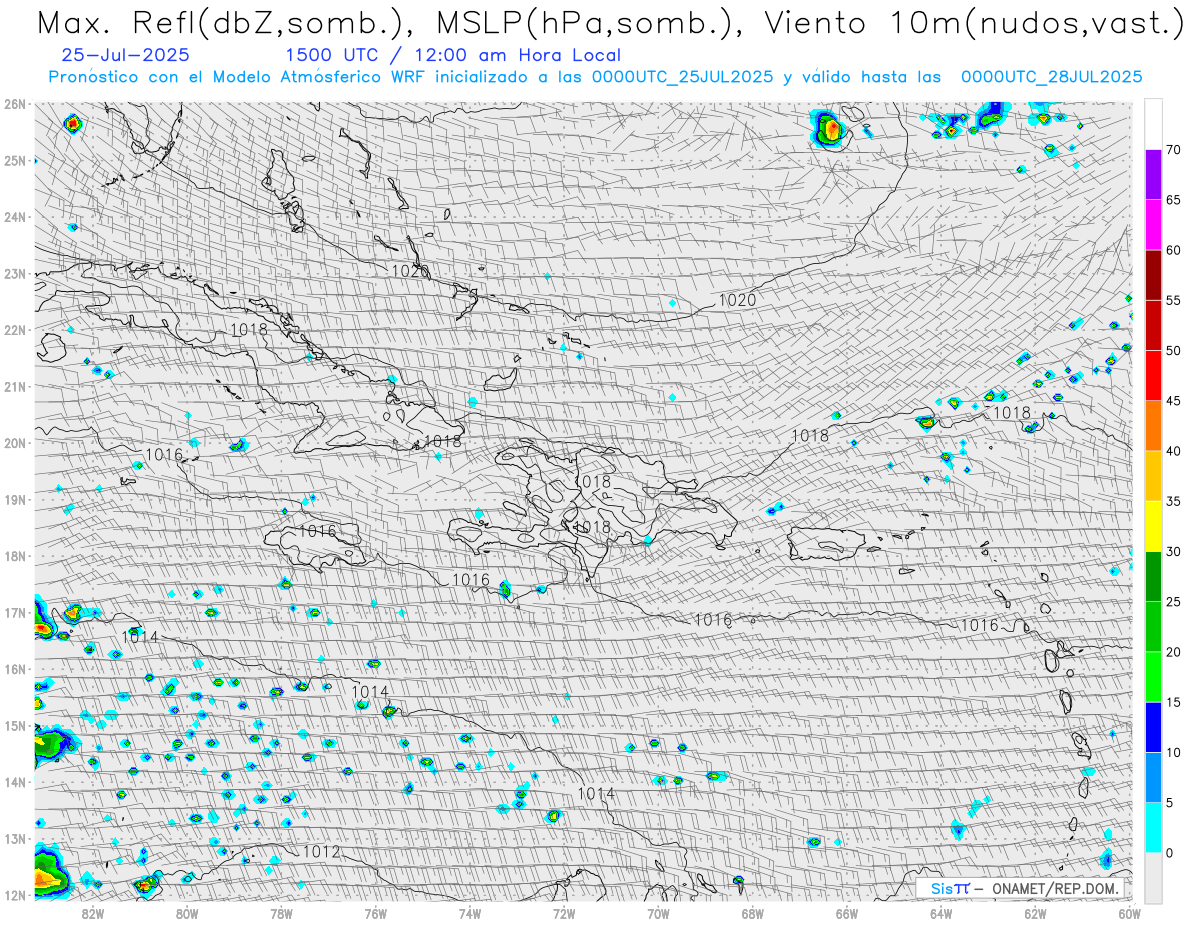Click the color bar label '40'

1174,451
